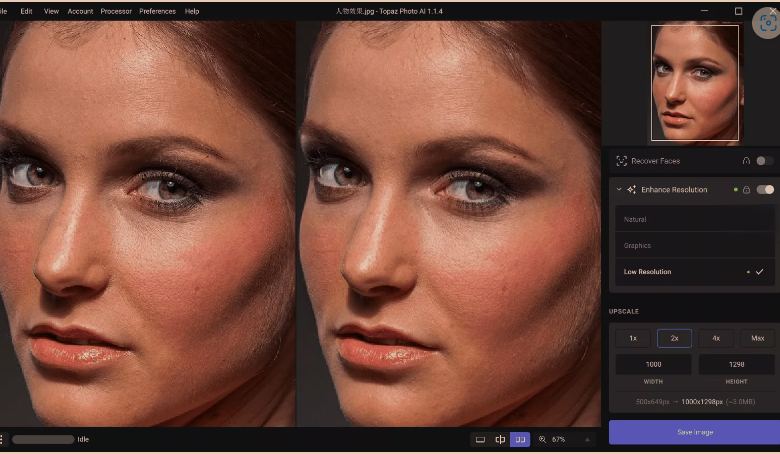Click the Width input field
Image resolution: width=780 pixels, height=454 pixels.
point(653,365)
